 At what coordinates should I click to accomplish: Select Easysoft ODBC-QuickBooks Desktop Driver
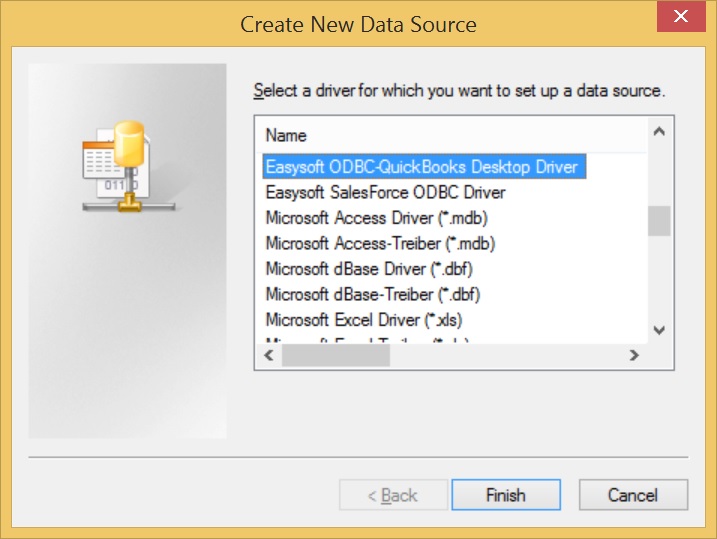click(x=424, y=167)
